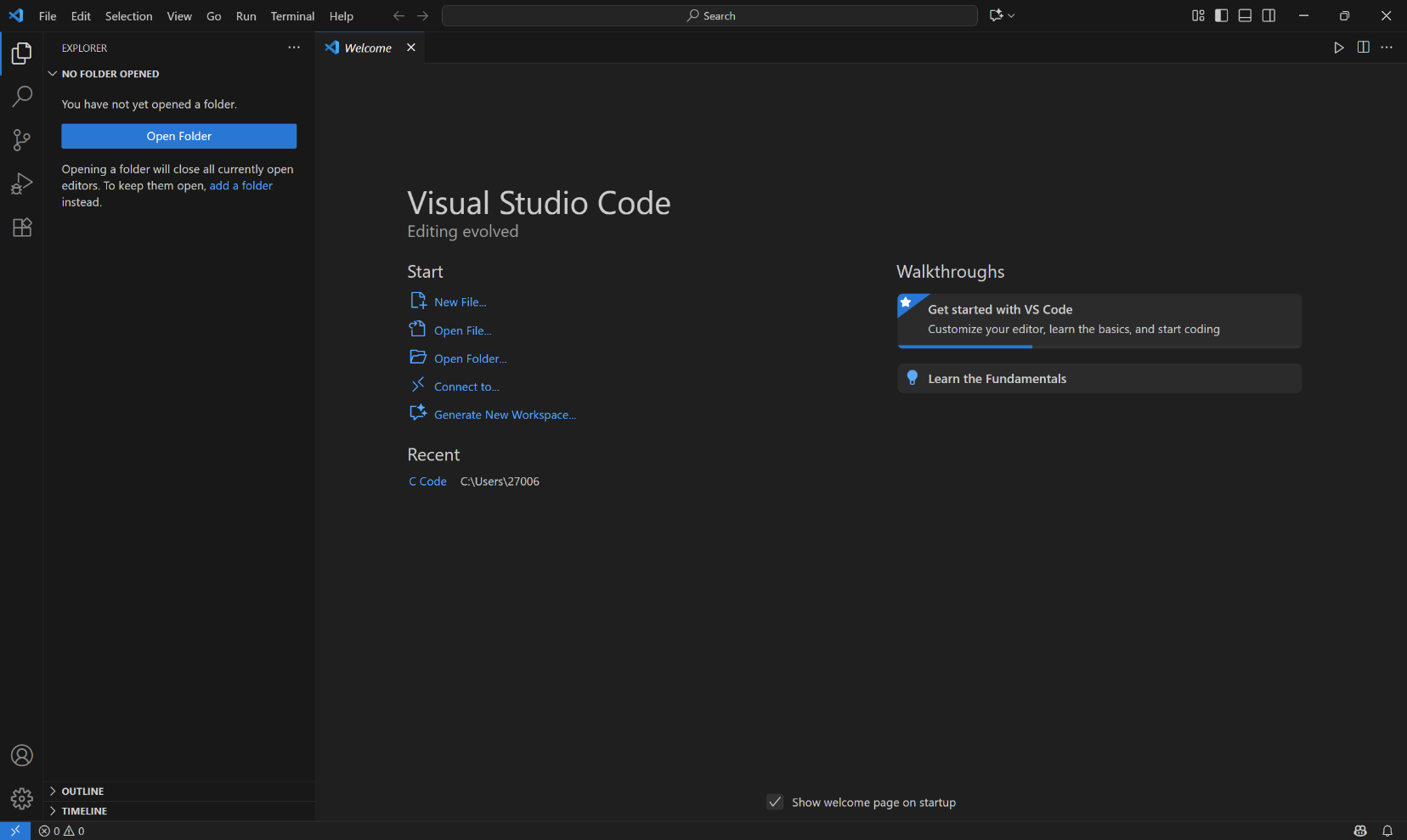Open the Explorer view in activity bar
The height and width of the screenshot is (840, 1407).
coord(21,54)
